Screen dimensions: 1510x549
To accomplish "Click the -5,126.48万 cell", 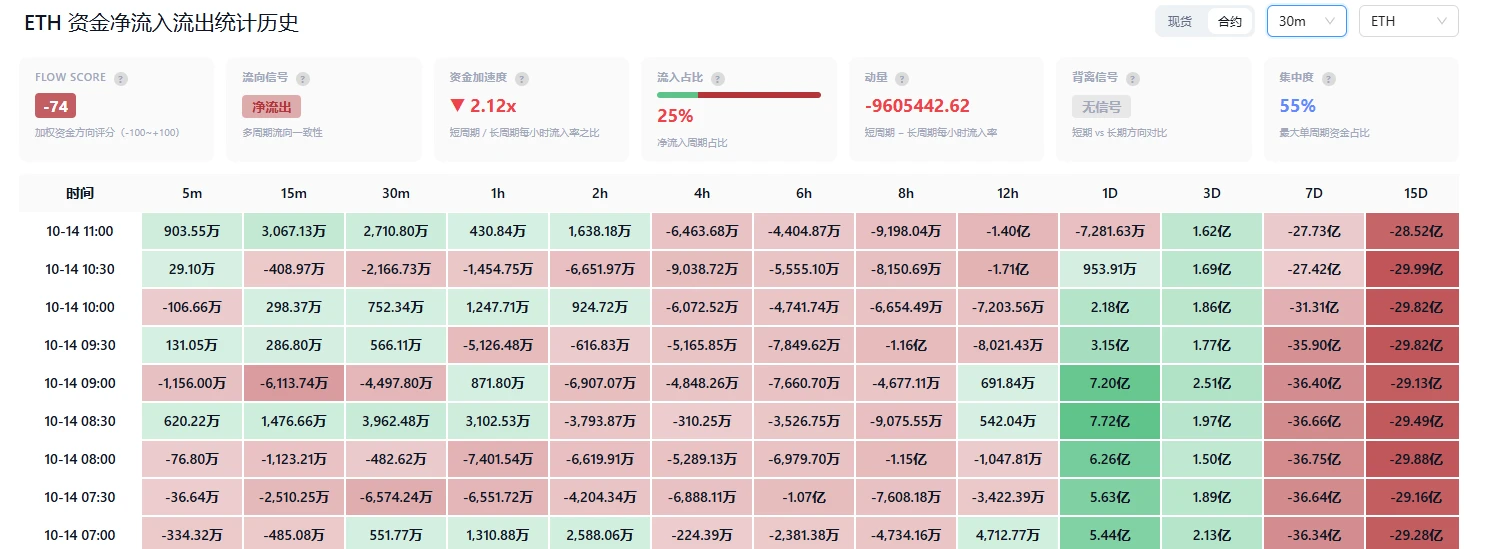I will [498, 345].
